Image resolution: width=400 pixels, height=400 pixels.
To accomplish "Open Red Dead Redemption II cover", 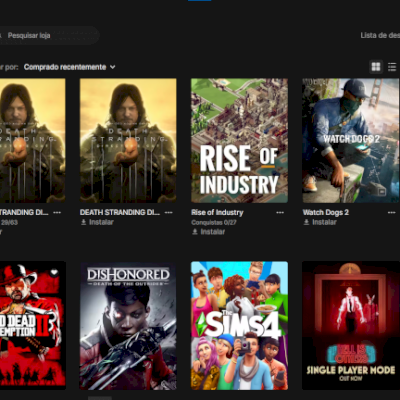I will (33, 325).
